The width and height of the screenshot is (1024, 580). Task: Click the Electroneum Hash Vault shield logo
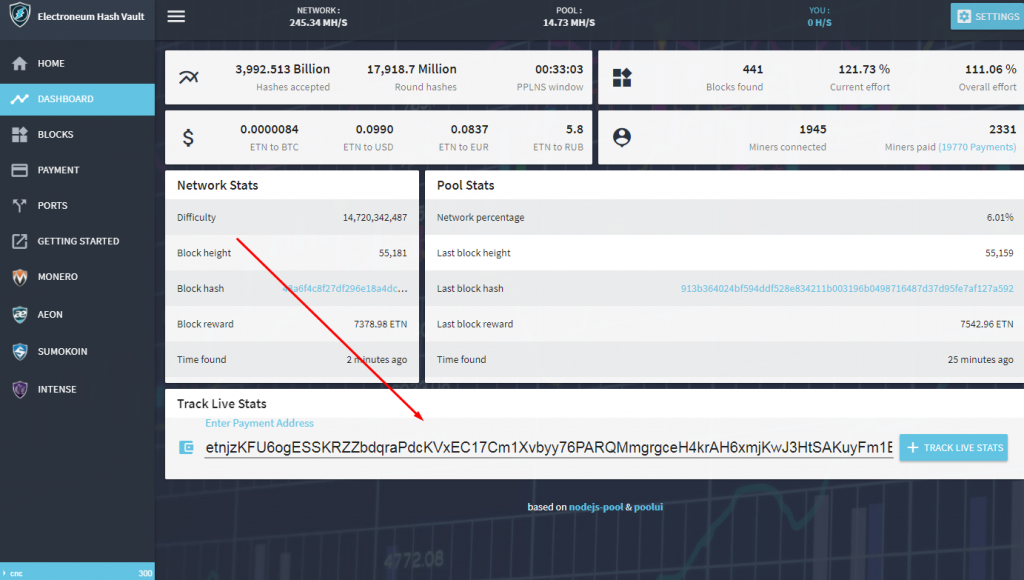(19, 17)
